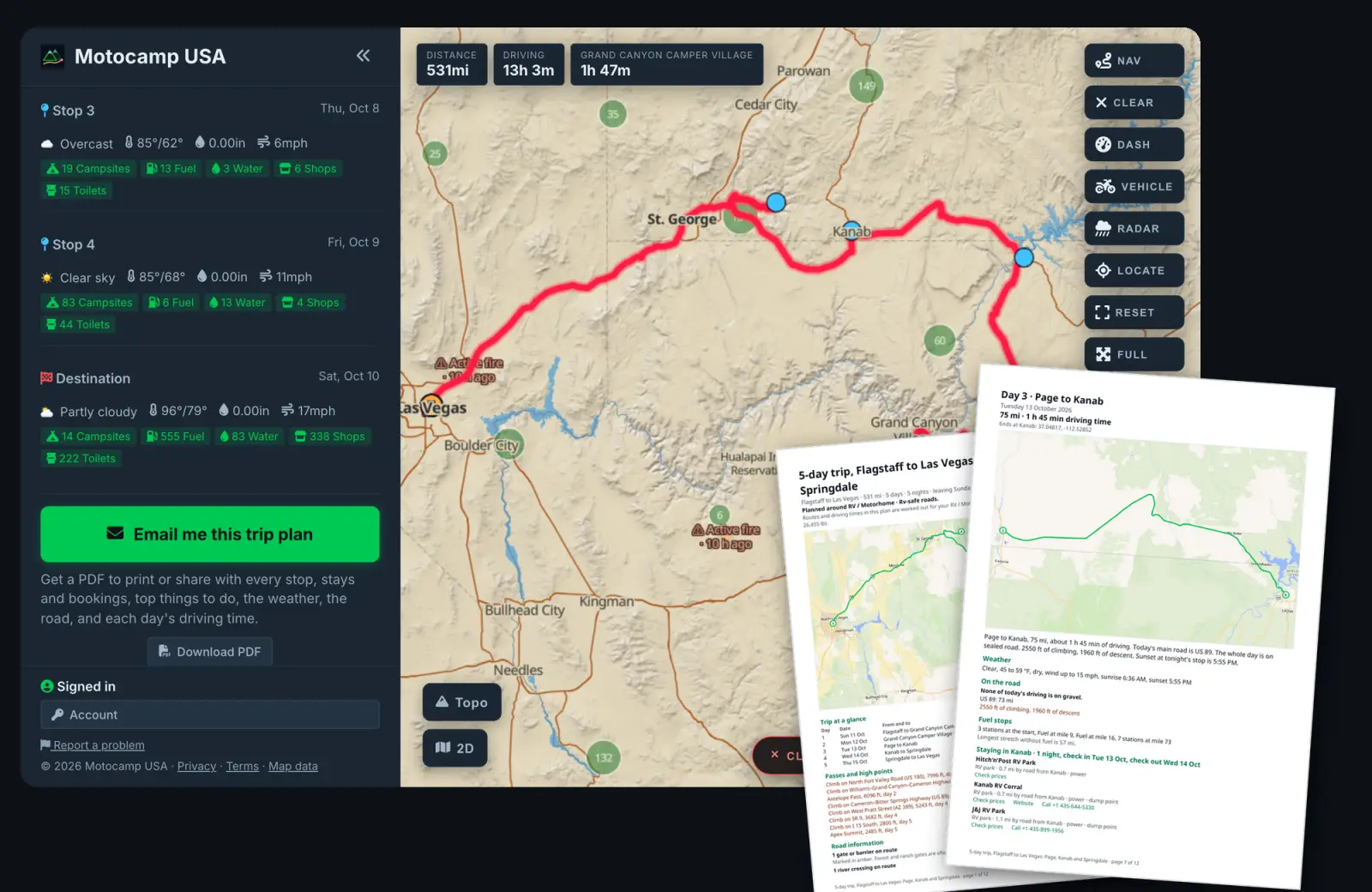The width and height of the screenshot is (1372, 892).
Task: Click the blue waypoint near St. George
Action: coord(776,202)
